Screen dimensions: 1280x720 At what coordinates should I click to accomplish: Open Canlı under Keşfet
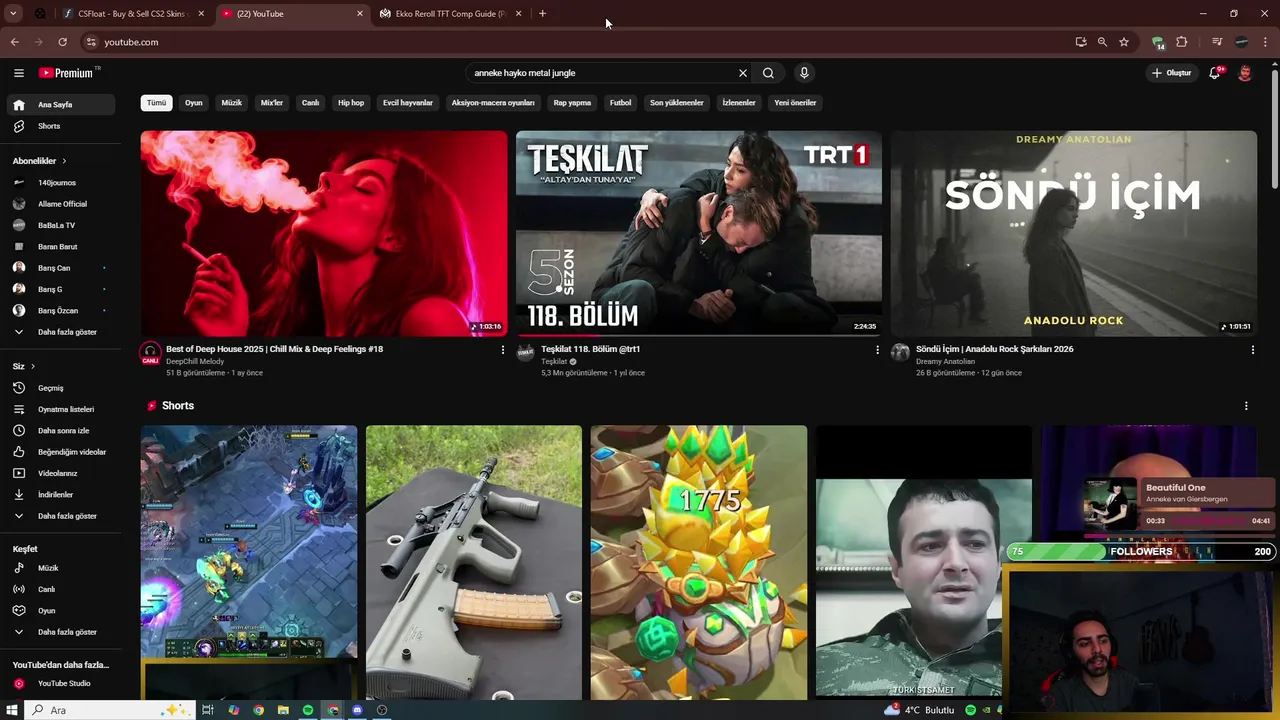(61, 589)
